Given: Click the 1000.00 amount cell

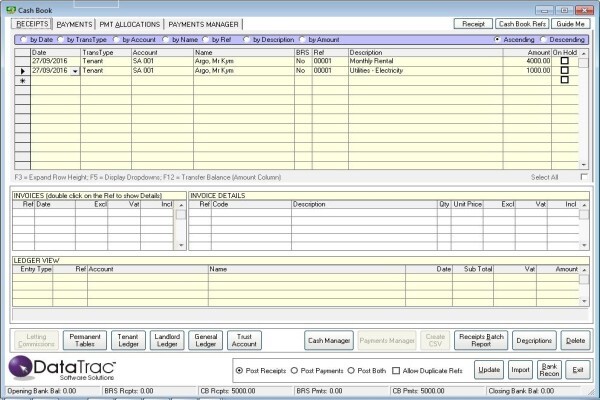Looking at the screenshot, I should coord(527,71).
